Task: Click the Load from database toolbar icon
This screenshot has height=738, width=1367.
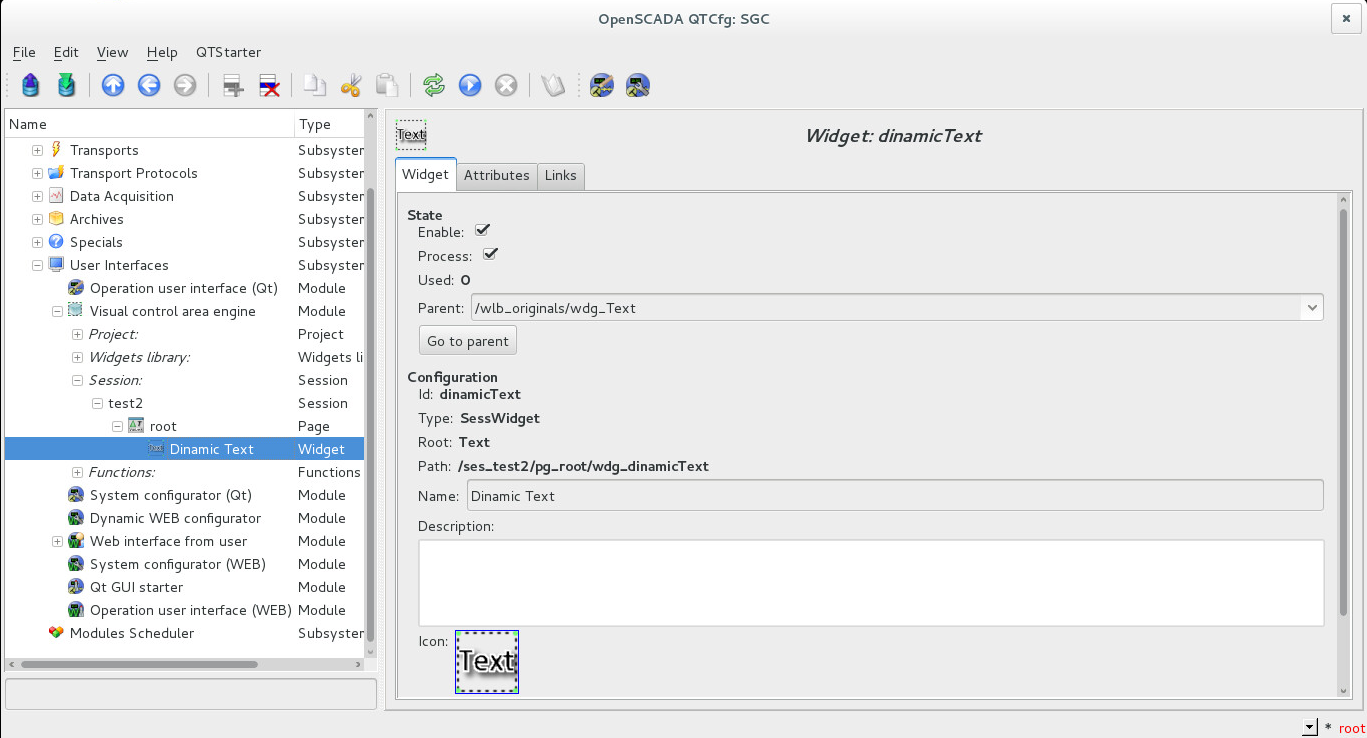Action: click(x=31, y=86)
